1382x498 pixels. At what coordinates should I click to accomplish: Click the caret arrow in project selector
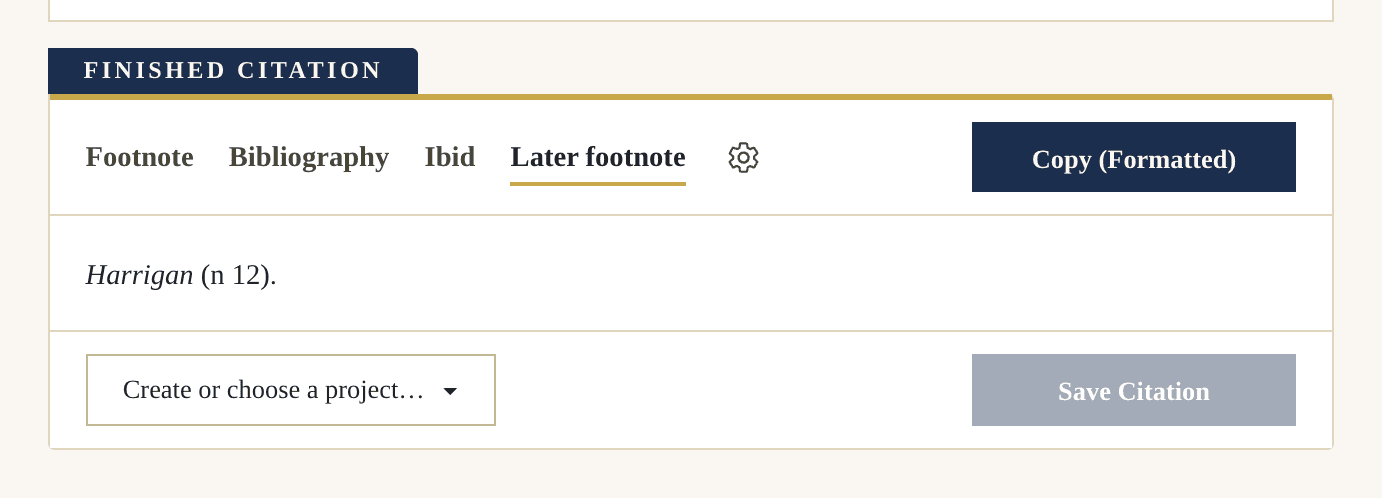point(450,391)
